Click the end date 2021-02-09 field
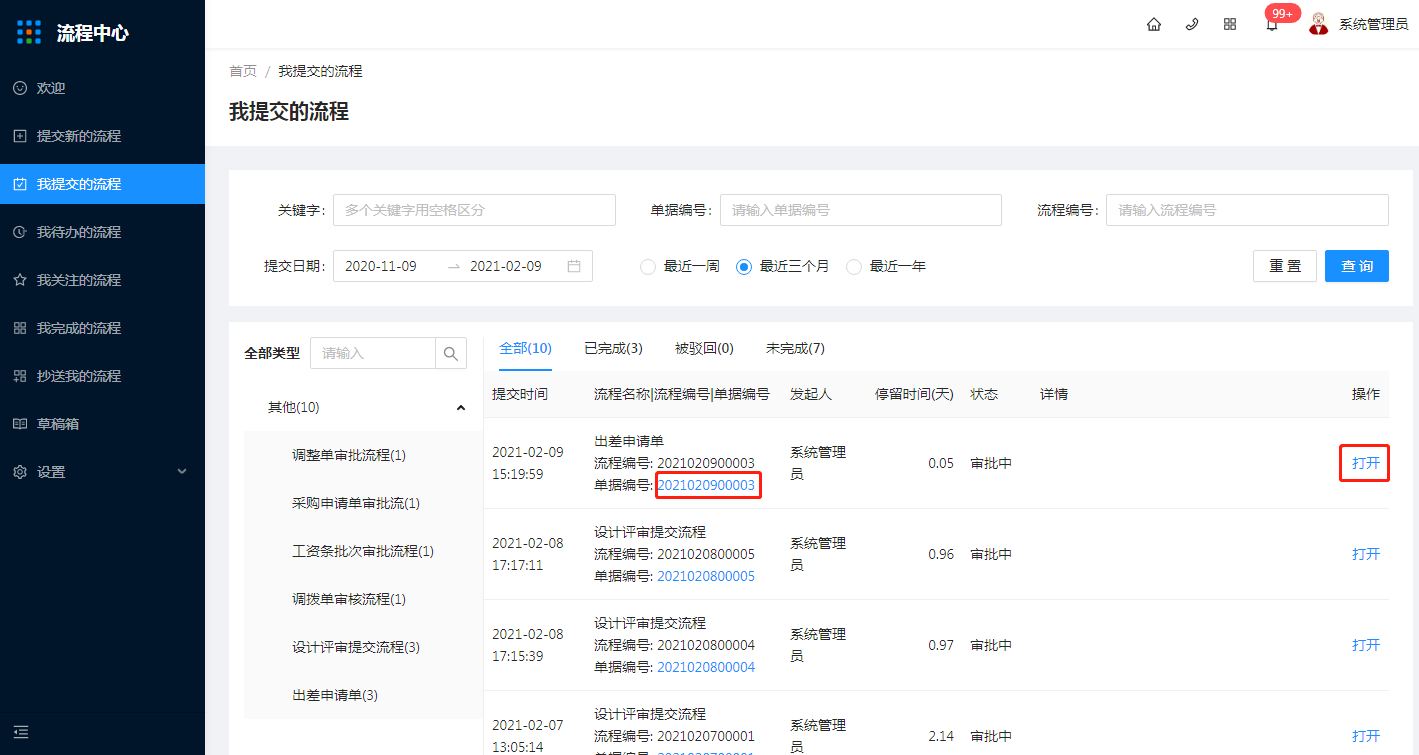 pos(506,266)
